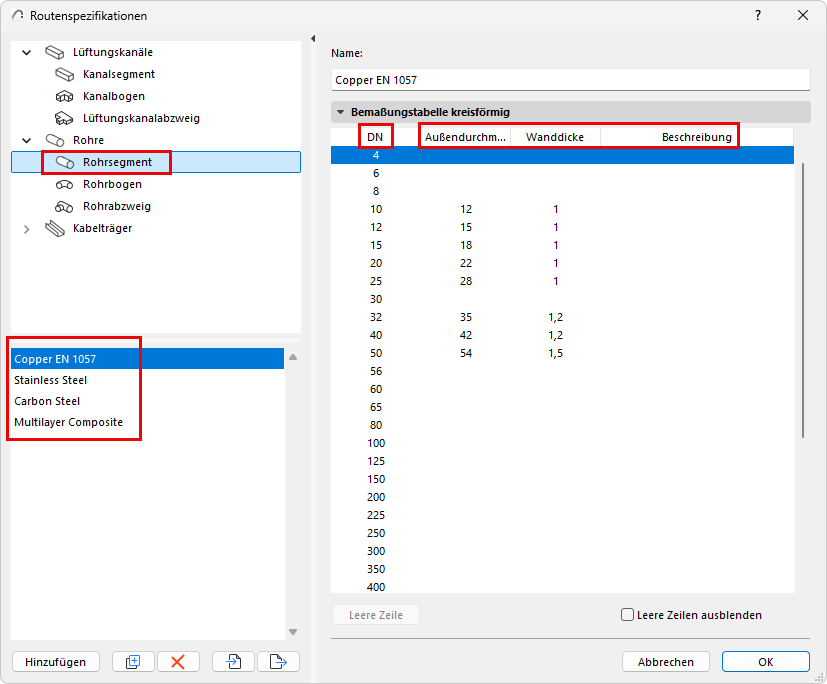Click outer diameter cell 42
Image resolution: width=827 pixels, height=684 pixels.
[466, 335]
